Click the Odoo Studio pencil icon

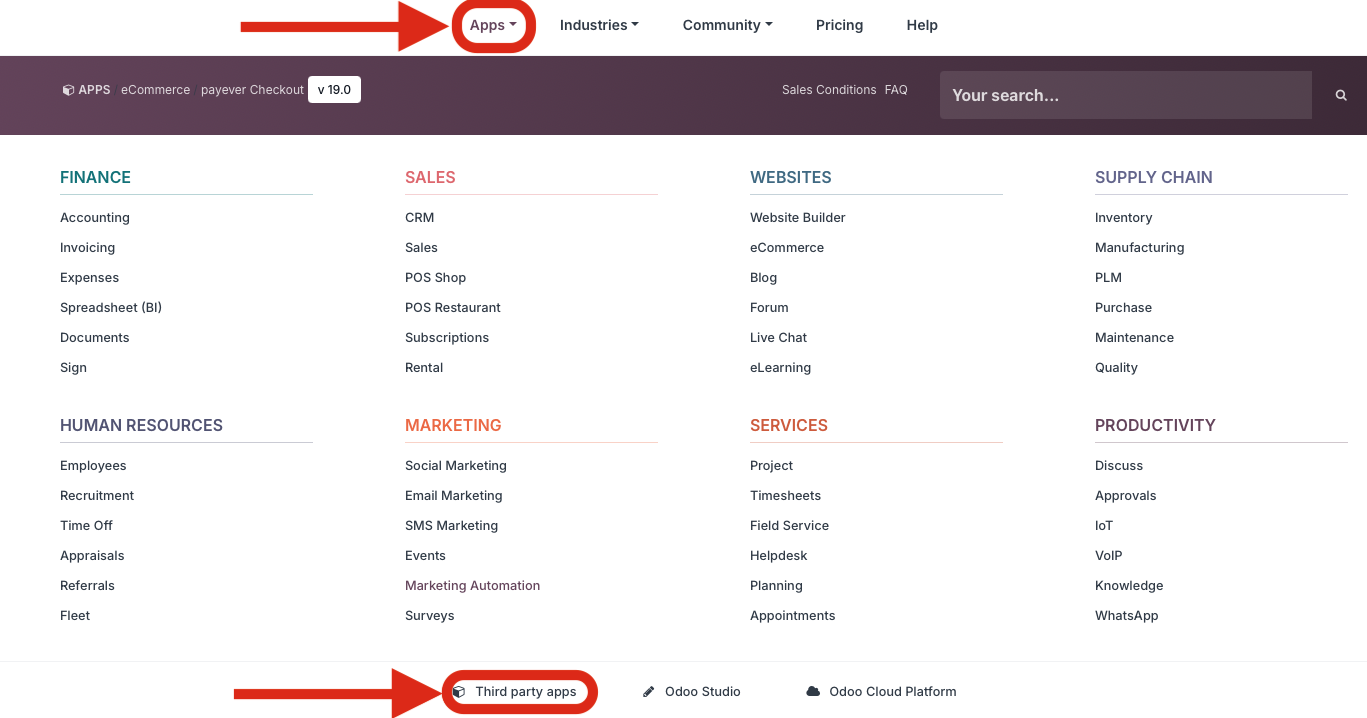point(648,691)
